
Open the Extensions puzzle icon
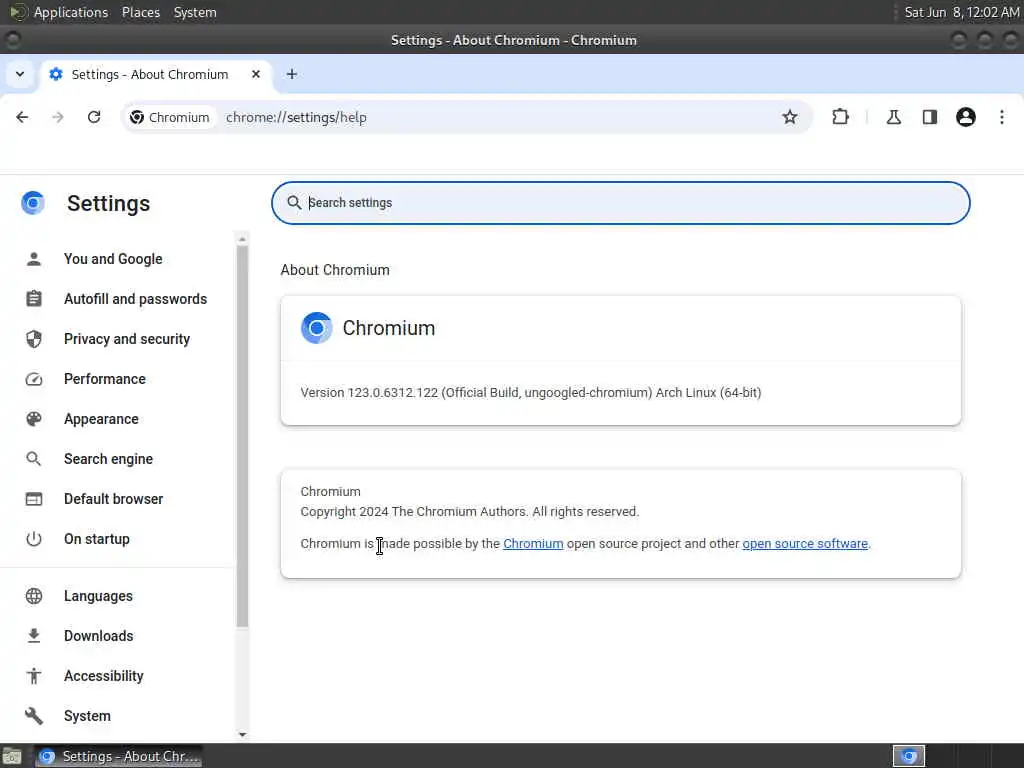click(x=840, y=117)
